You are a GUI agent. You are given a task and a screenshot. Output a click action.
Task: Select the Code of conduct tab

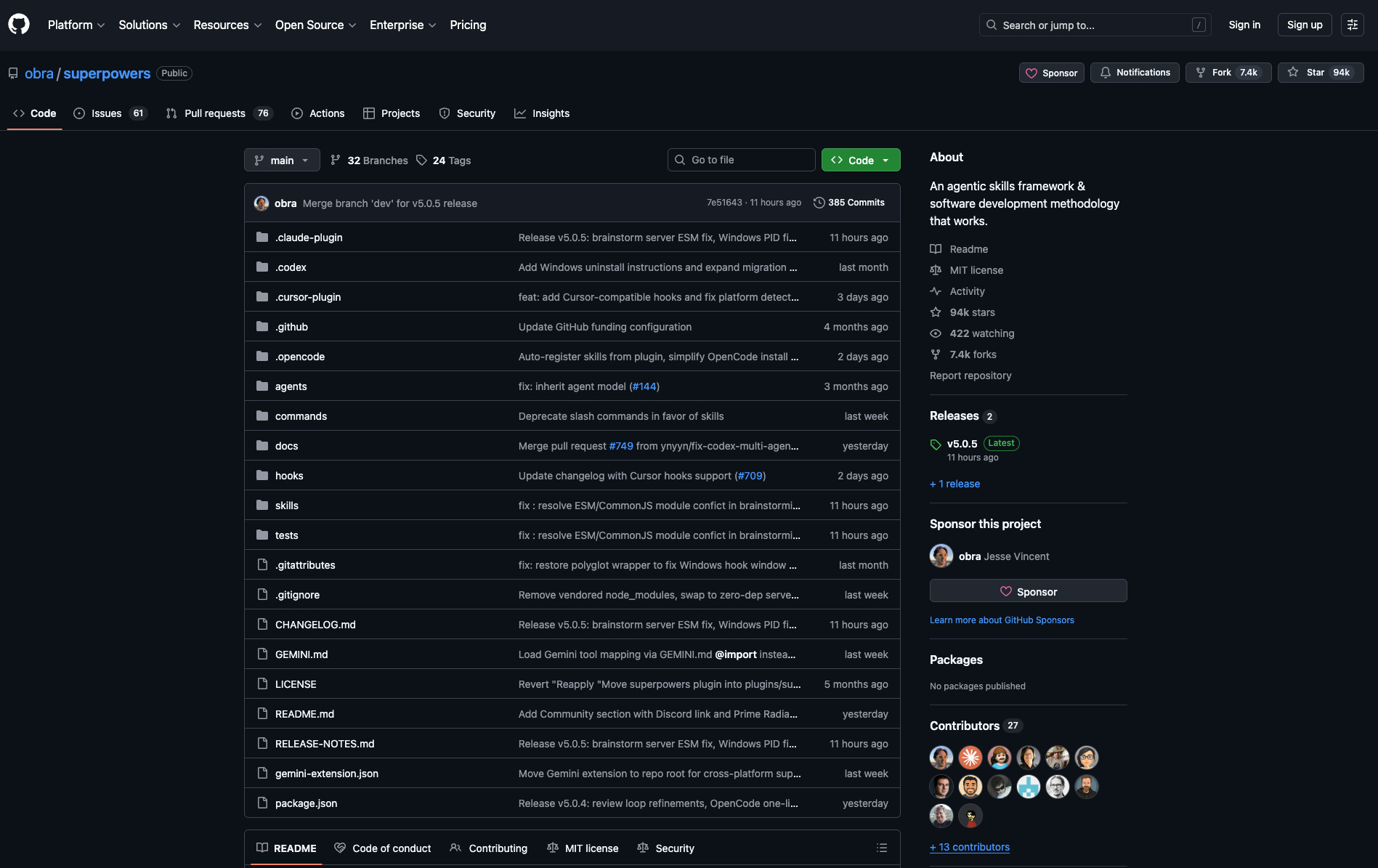(x=383, y=848)
